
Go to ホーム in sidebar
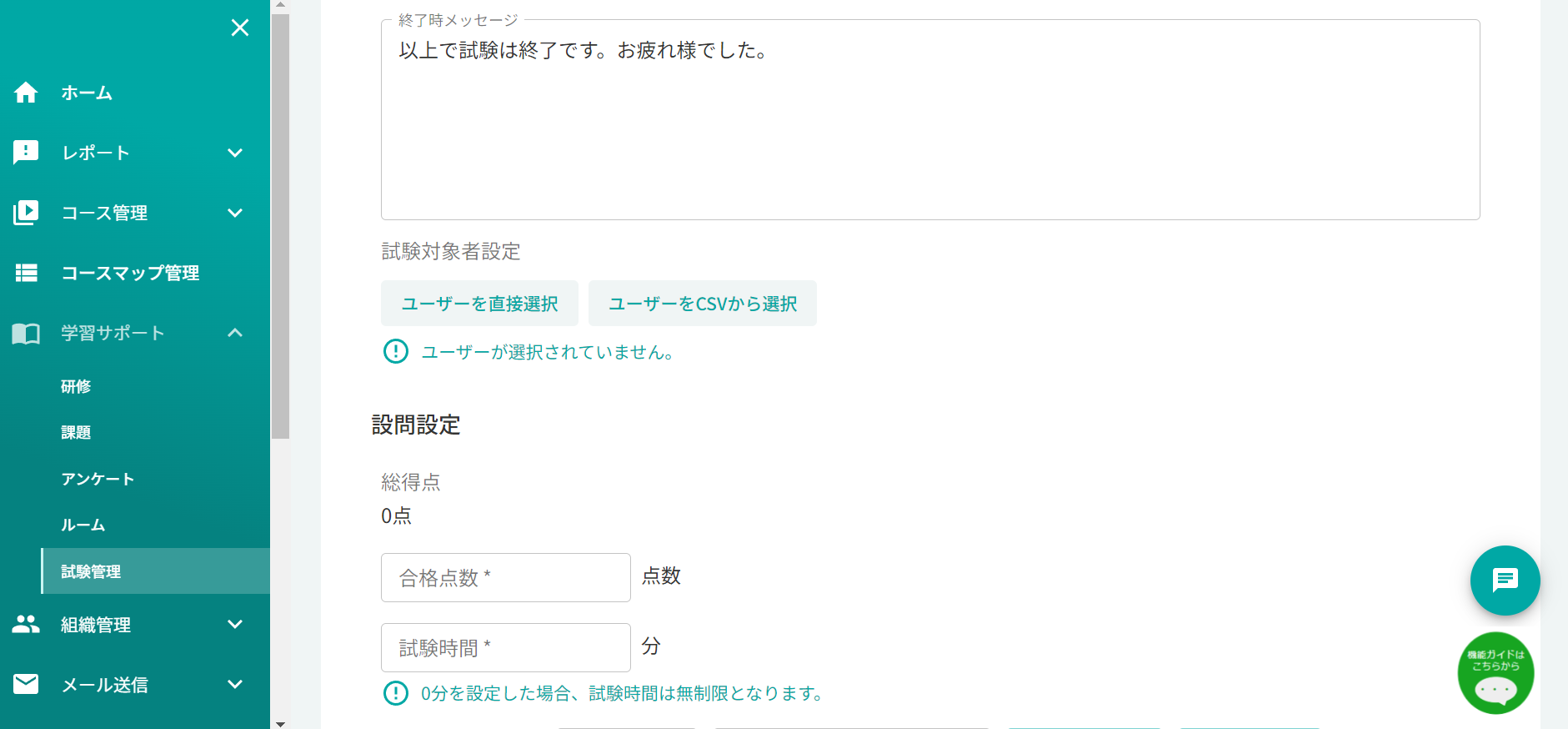pyautogui.click(x=87, y=93)
